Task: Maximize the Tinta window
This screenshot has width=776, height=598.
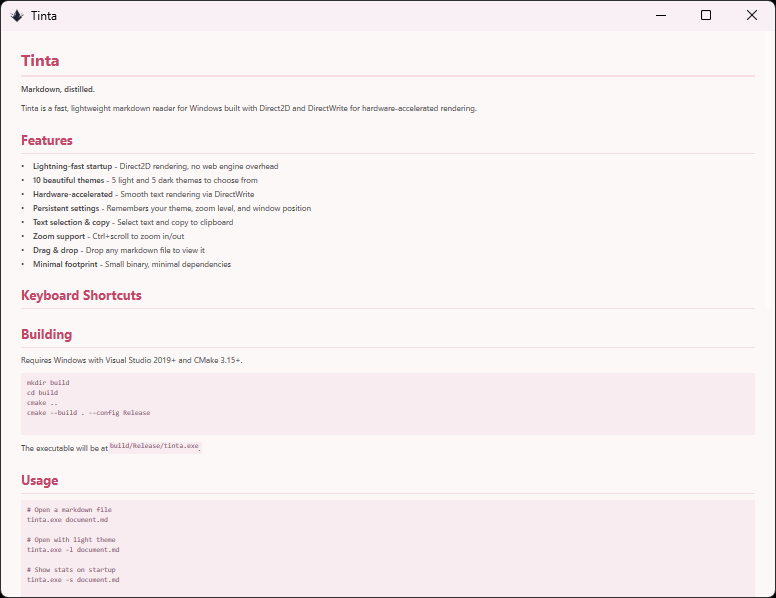Action: pyautogui.click(x=706, y=15)
